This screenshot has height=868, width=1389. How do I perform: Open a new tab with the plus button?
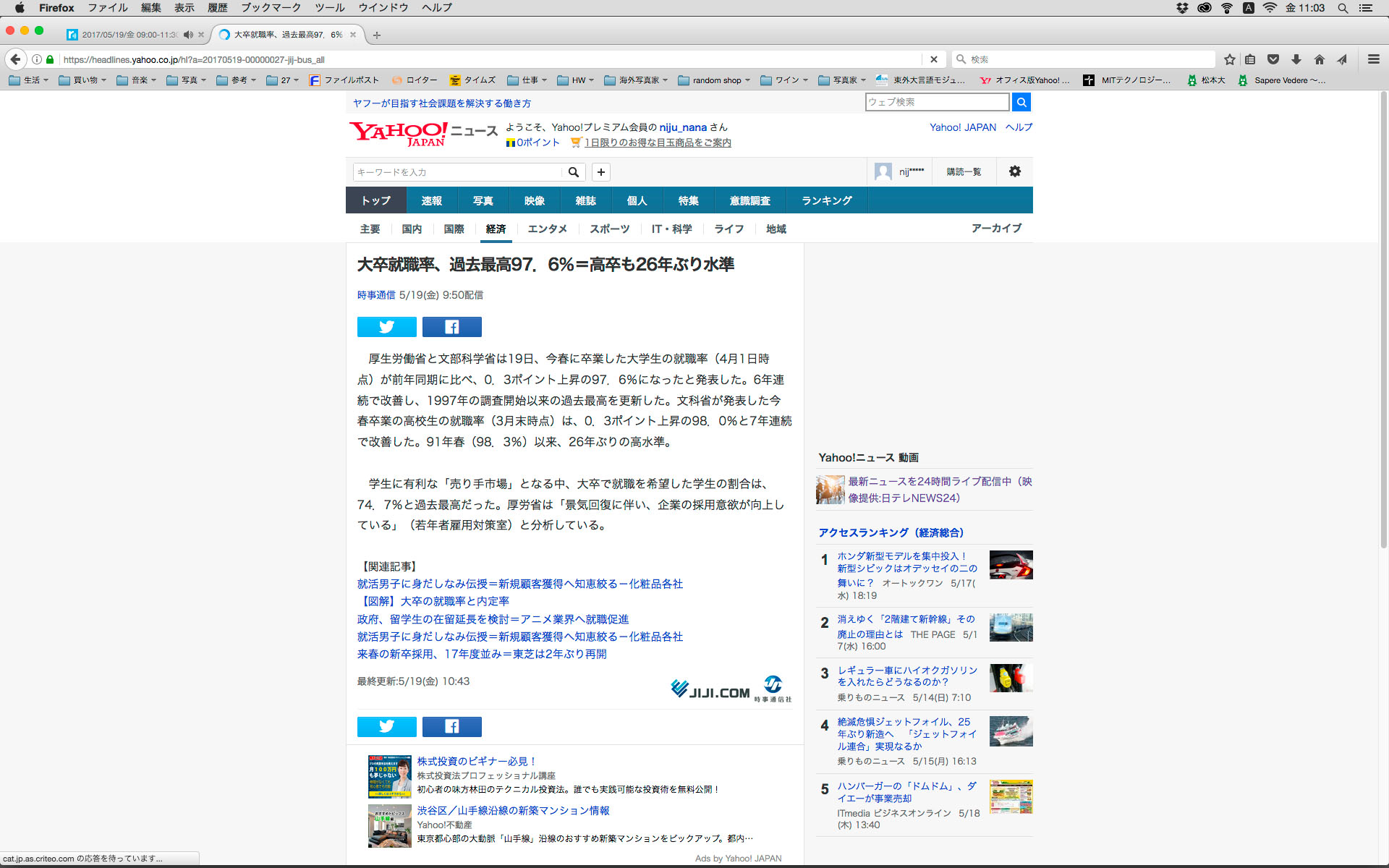pyautogui.click(x=377, y=35)
